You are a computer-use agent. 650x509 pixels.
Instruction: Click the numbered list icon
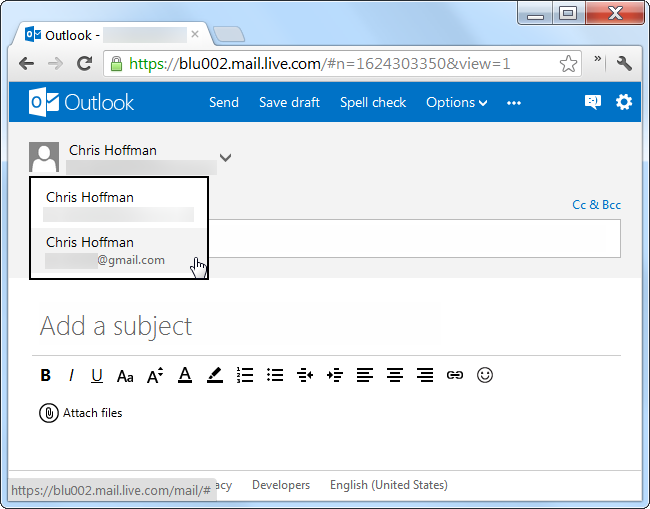pos(245,376)
